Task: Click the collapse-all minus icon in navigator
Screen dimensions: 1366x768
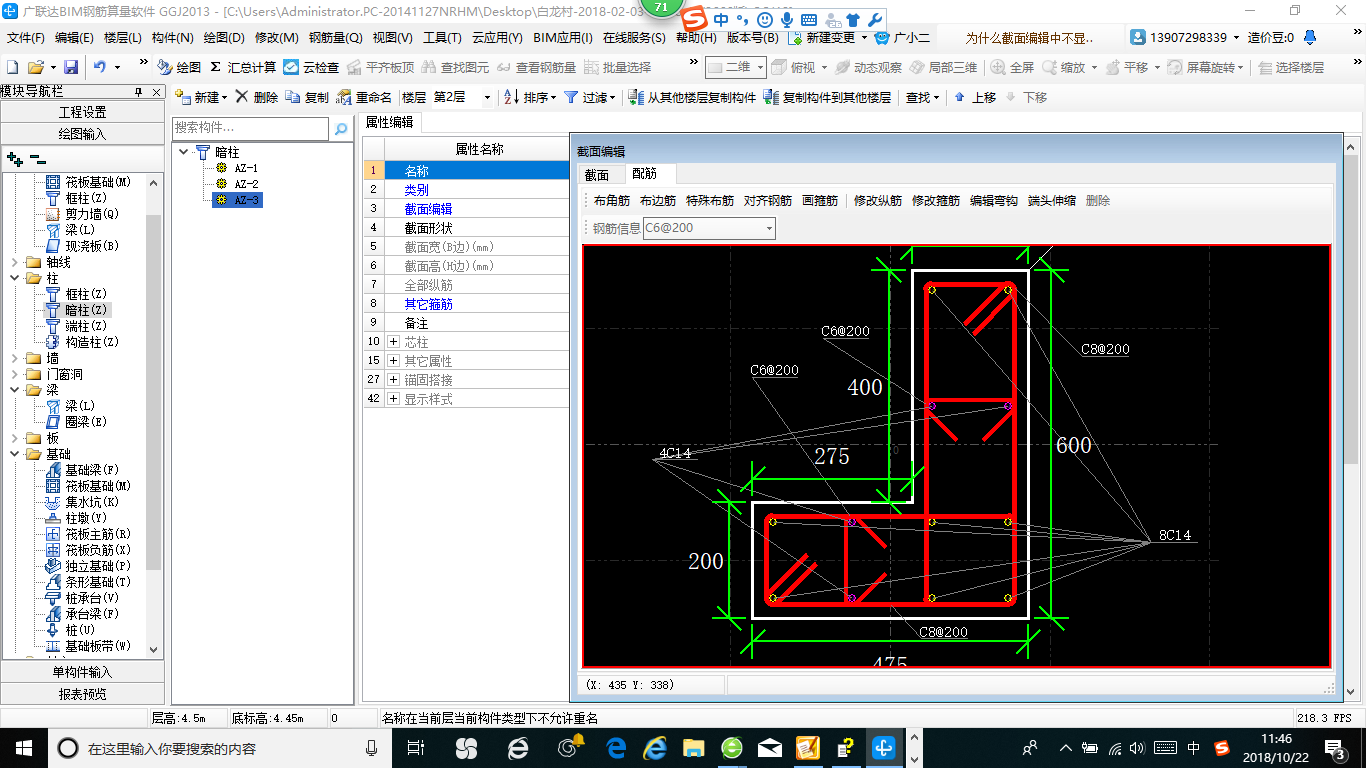Action: (x=38, y=159)
